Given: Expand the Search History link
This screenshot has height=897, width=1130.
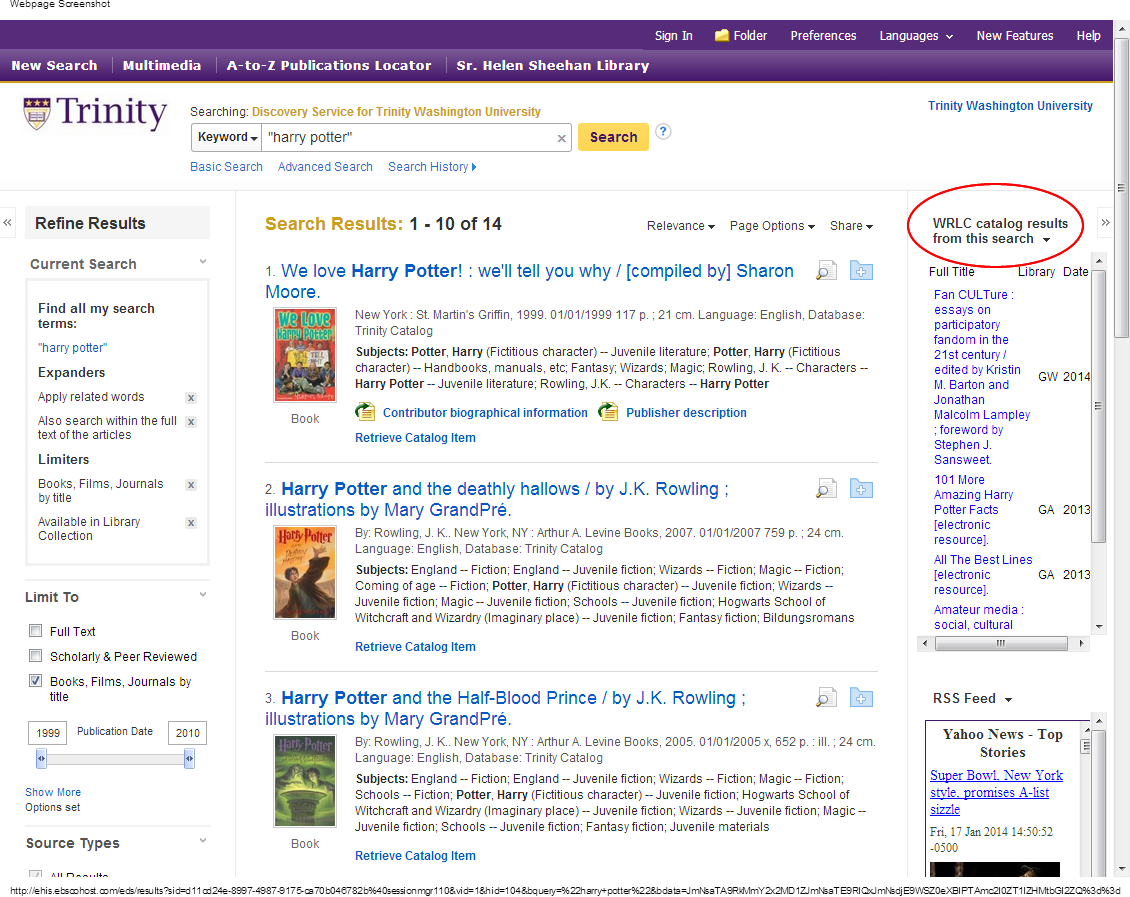Looking at the screenshot, I should (432, 166).
